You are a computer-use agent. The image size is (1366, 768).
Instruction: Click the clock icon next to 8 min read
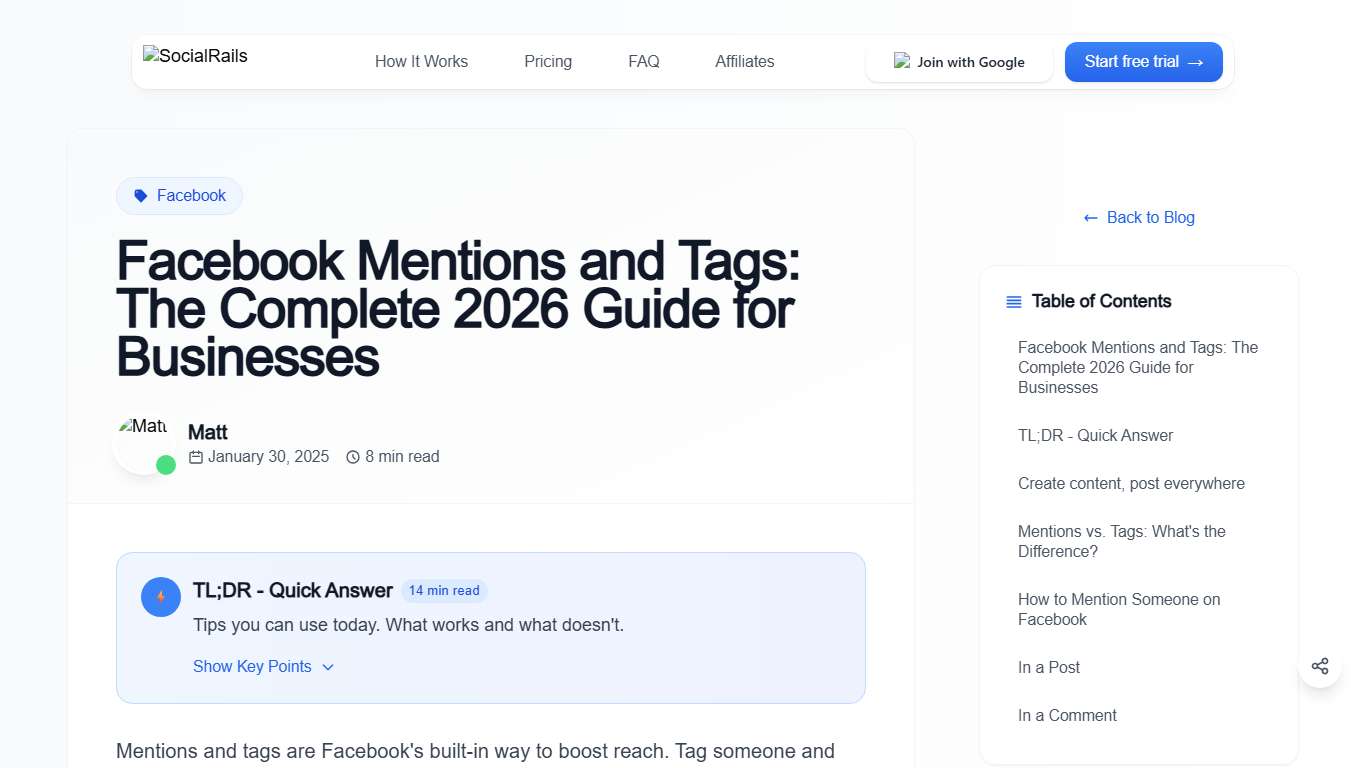click(353, 456)
